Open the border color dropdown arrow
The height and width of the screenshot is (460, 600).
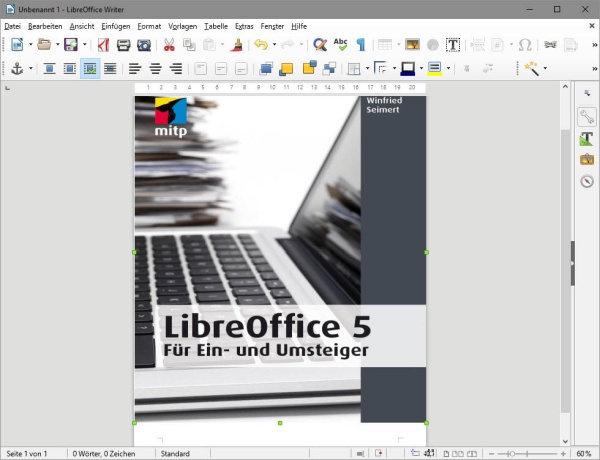(421, 69)
